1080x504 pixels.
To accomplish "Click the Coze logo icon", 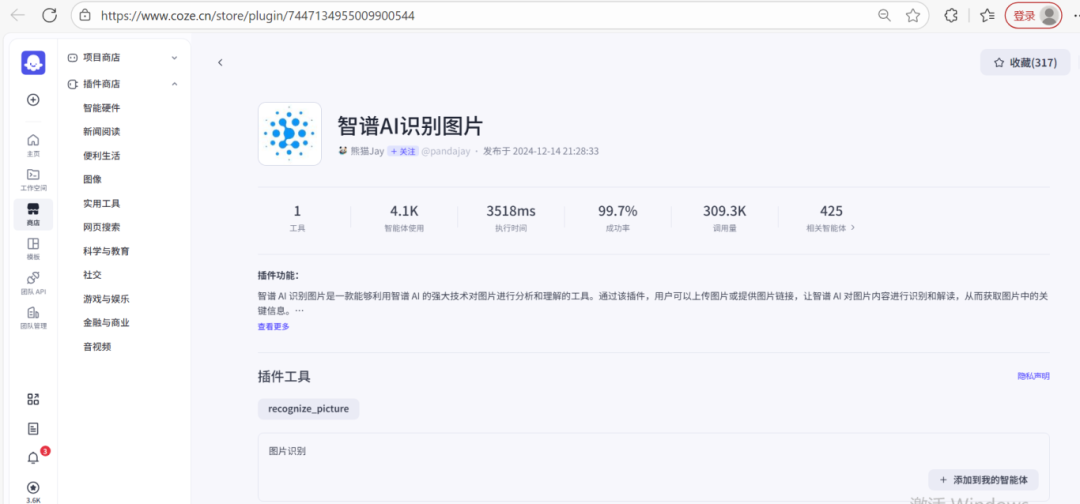I will [33, 63].
